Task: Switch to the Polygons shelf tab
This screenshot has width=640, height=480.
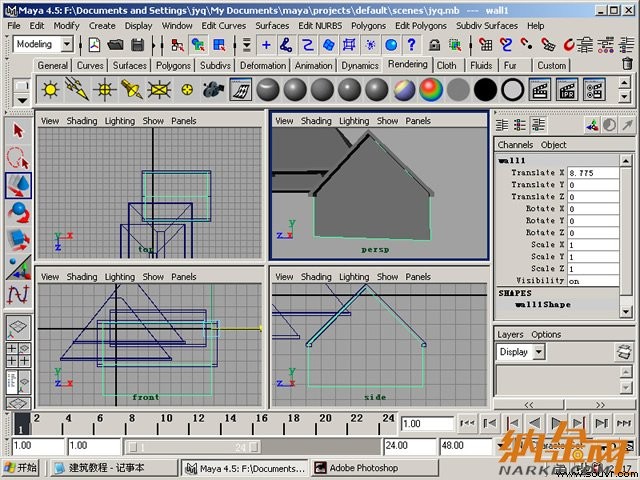Action: click(173, 65)
